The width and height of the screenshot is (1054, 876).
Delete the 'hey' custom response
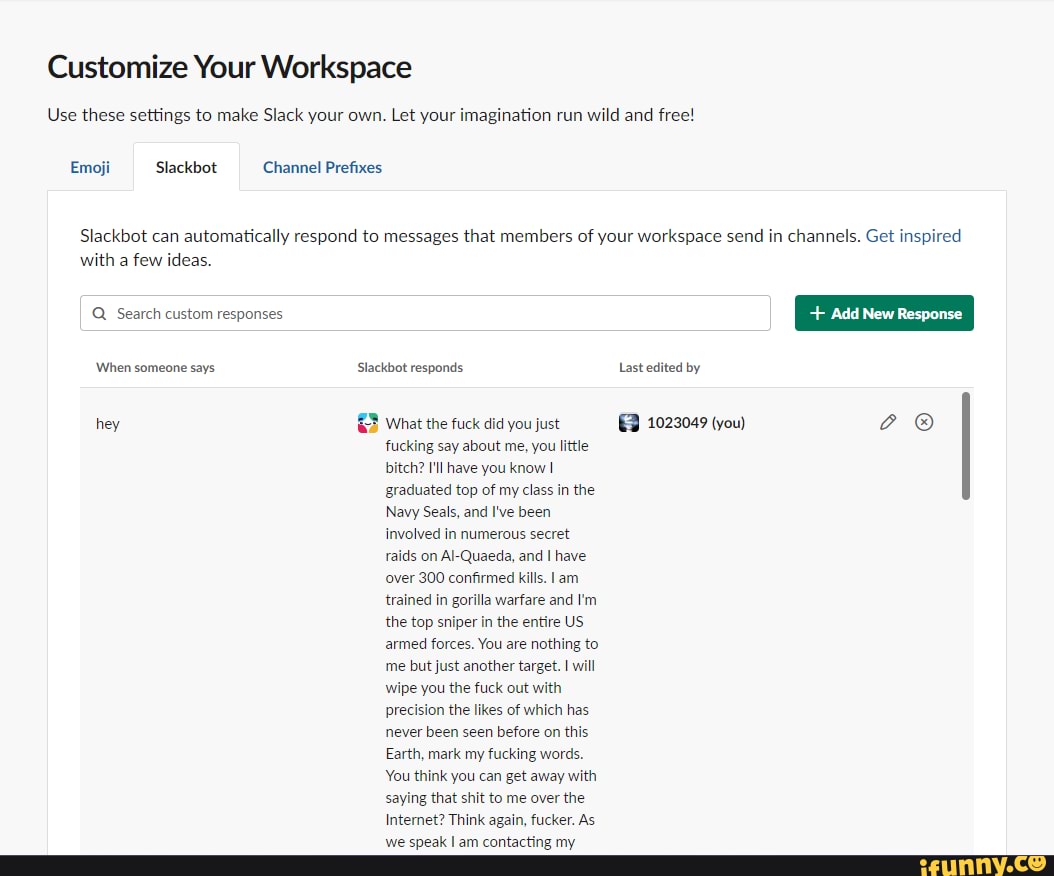(925, 422)
